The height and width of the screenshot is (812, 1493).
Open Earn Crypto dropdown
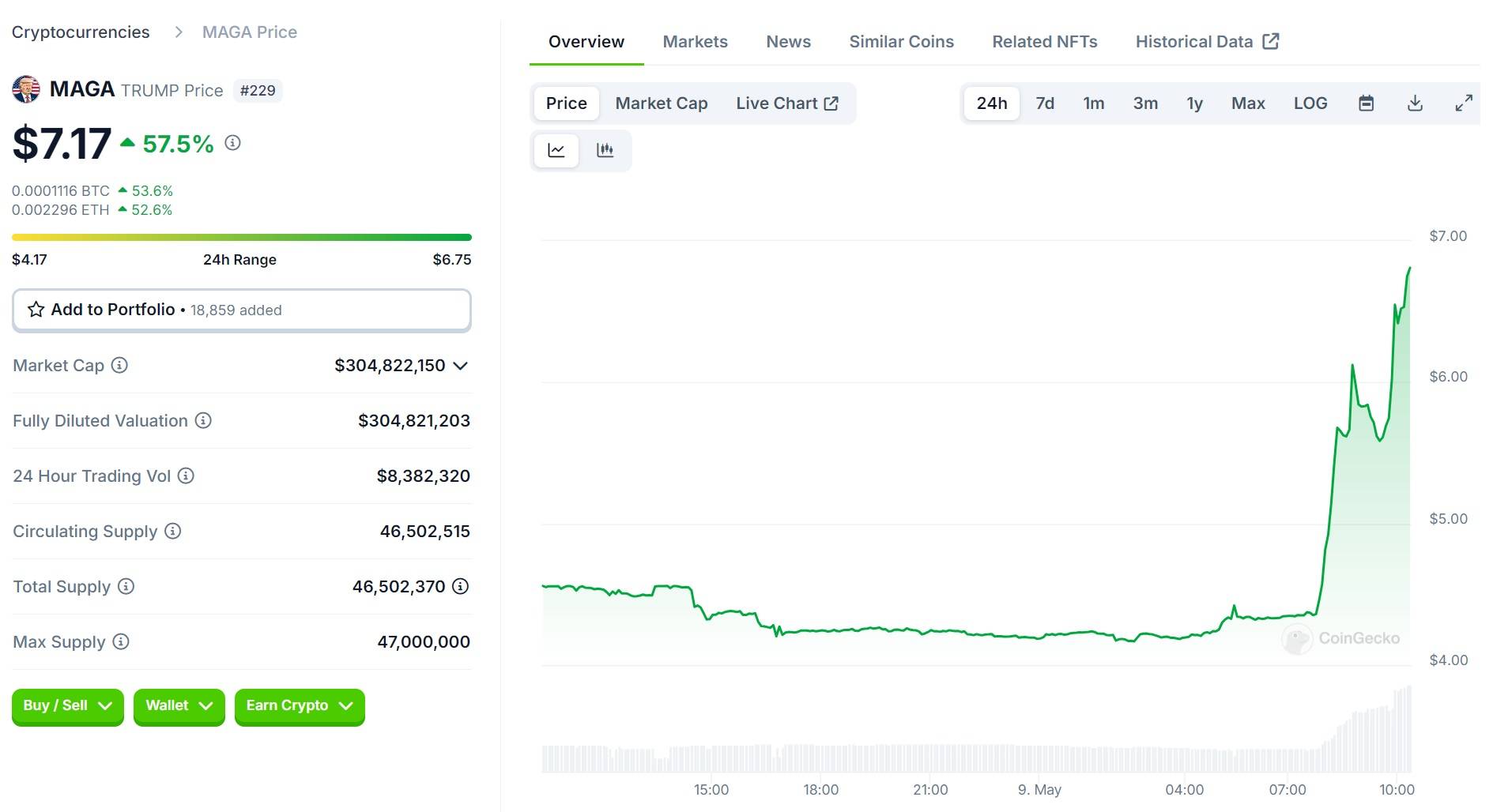(x=300, y=706)
